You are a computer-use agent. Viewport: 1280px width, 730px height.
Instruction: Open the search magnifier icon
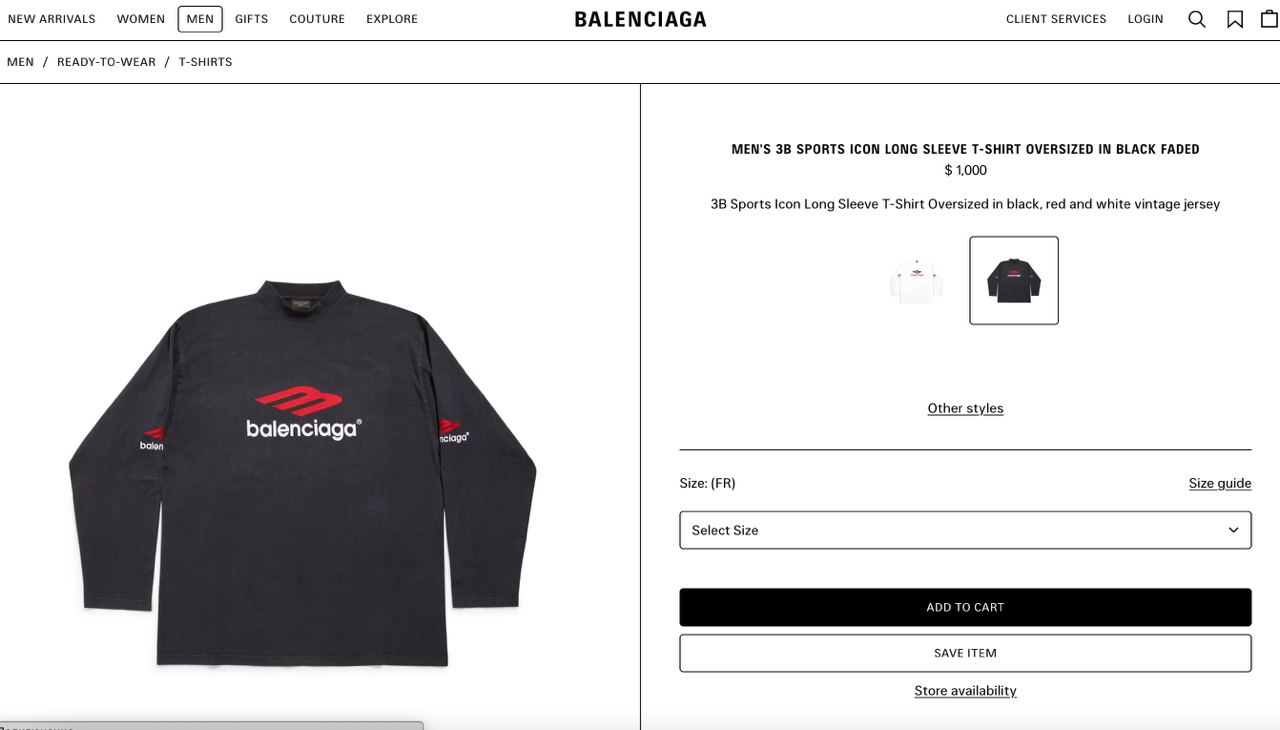point(1196,19)
